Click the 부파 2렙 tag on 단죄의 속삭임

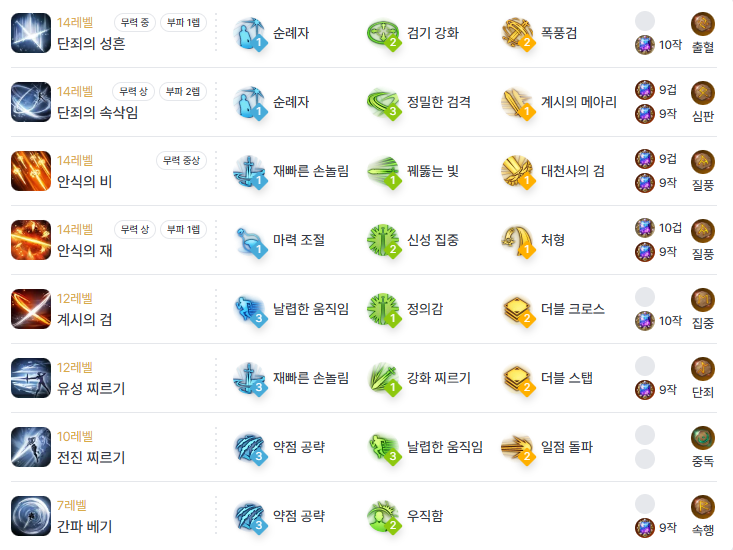point(183,92)
